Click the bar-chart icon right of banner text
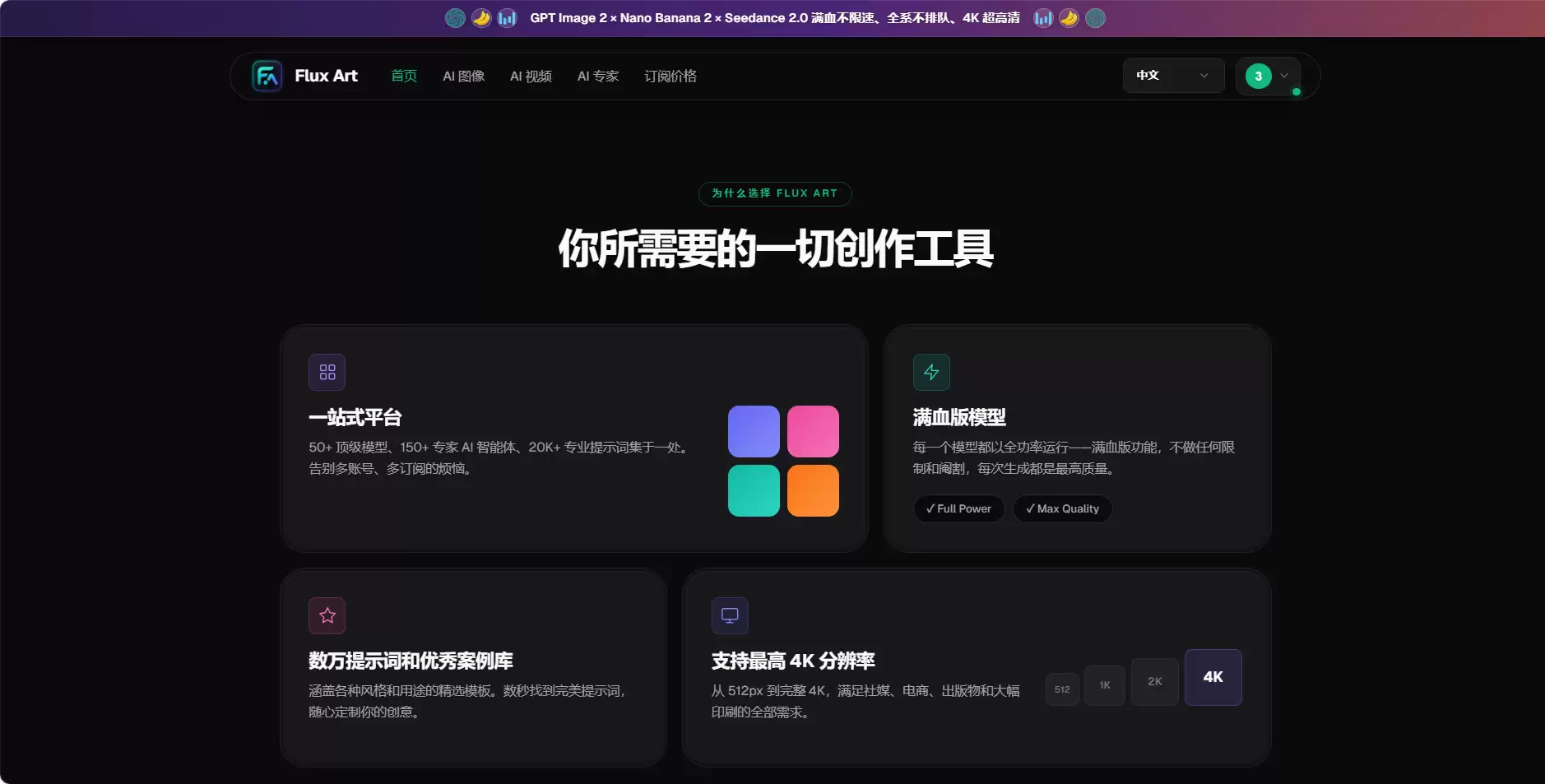The image size is (1545, 784). (1043, 18)
